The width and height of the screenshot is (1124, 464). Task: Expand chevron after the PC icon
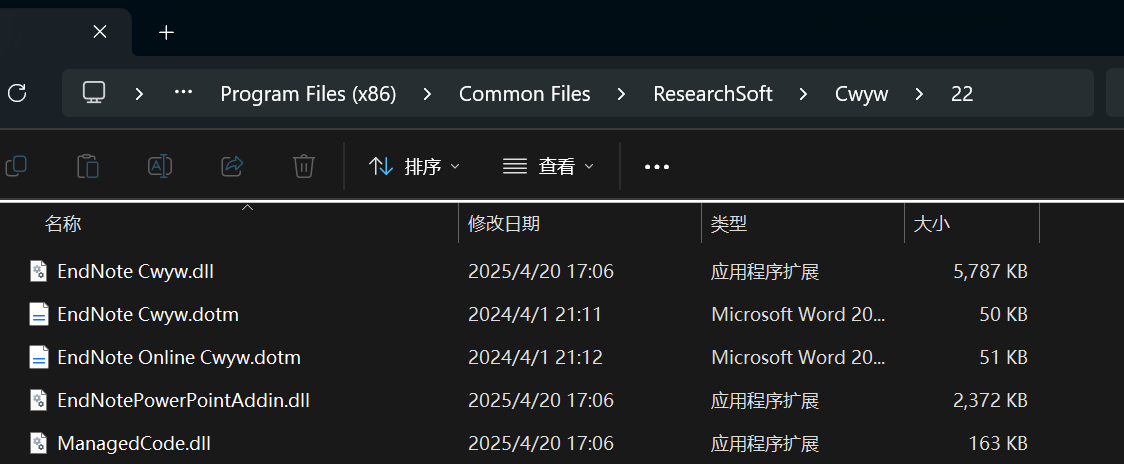(139, 93)
